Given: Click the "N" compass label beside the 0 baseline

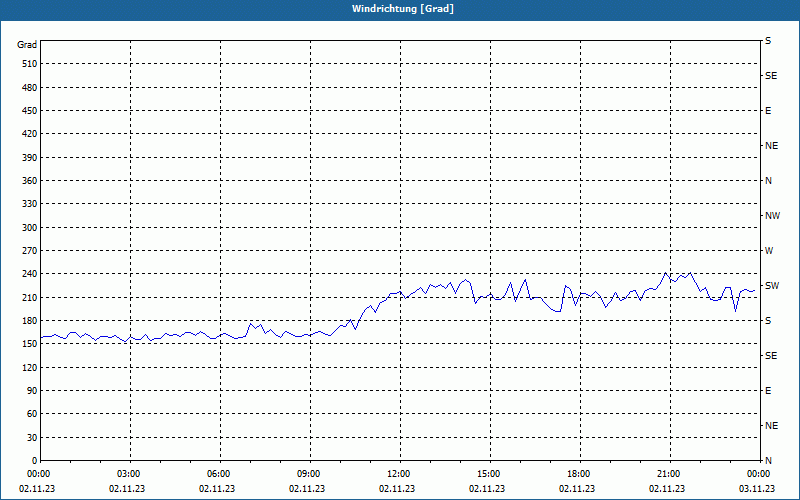Looking at the screenshot, I should [x=768, y=460].
